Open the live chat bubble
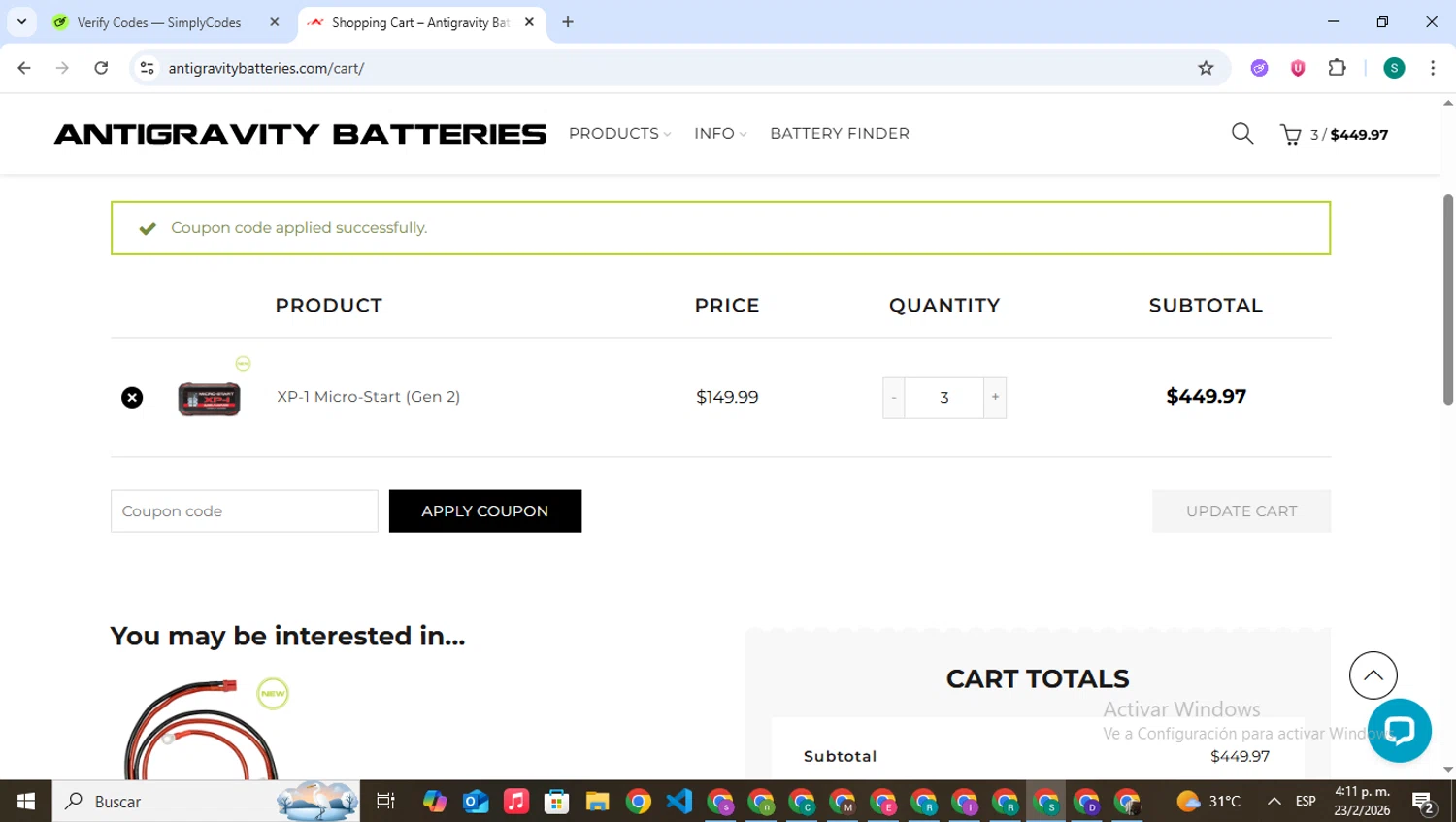Viewport: 1456px width, 822px height. pyautogui.click(x=1400, y=730)
